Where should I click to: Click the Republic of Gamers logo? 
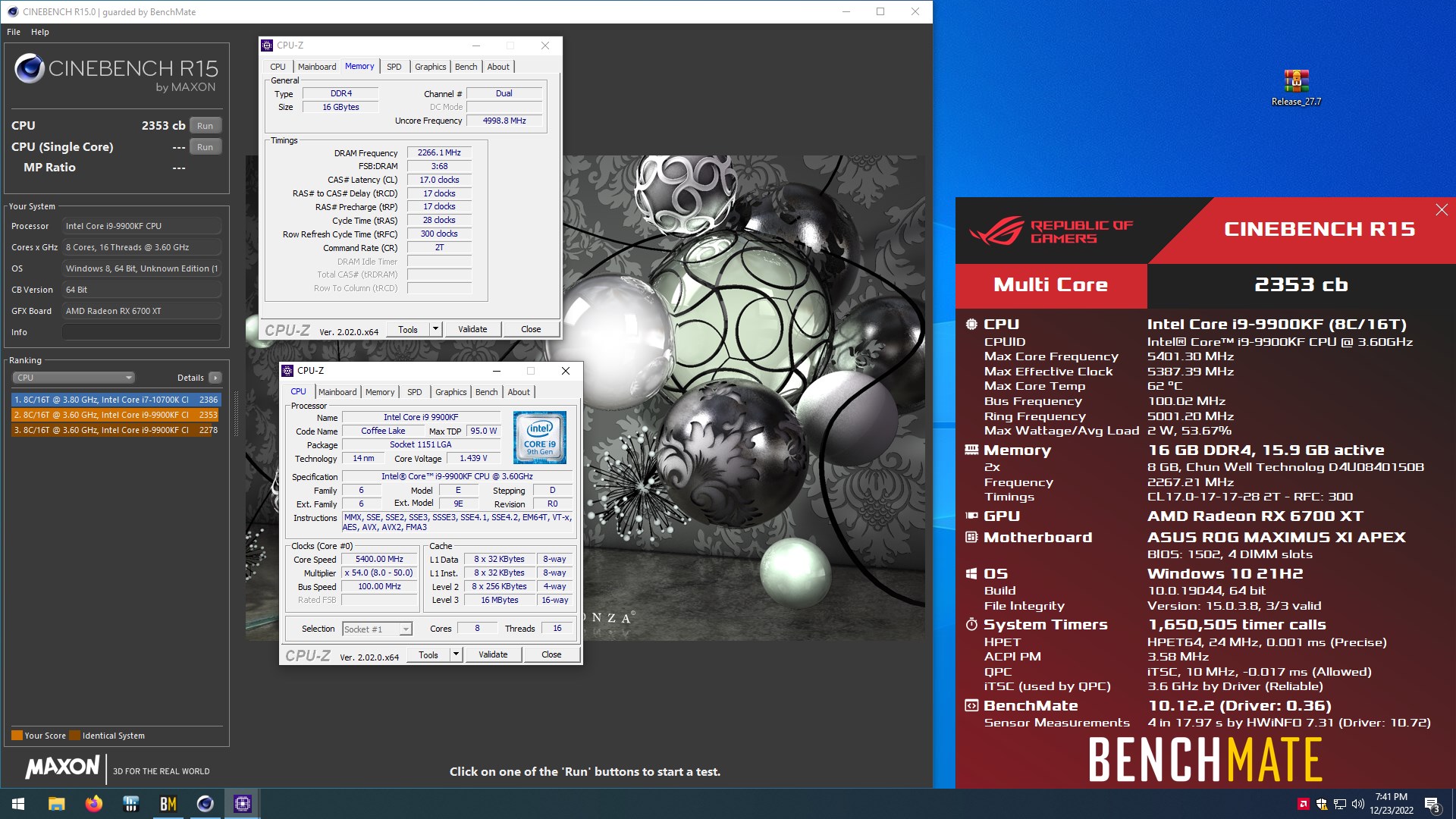coord(1051,231)
